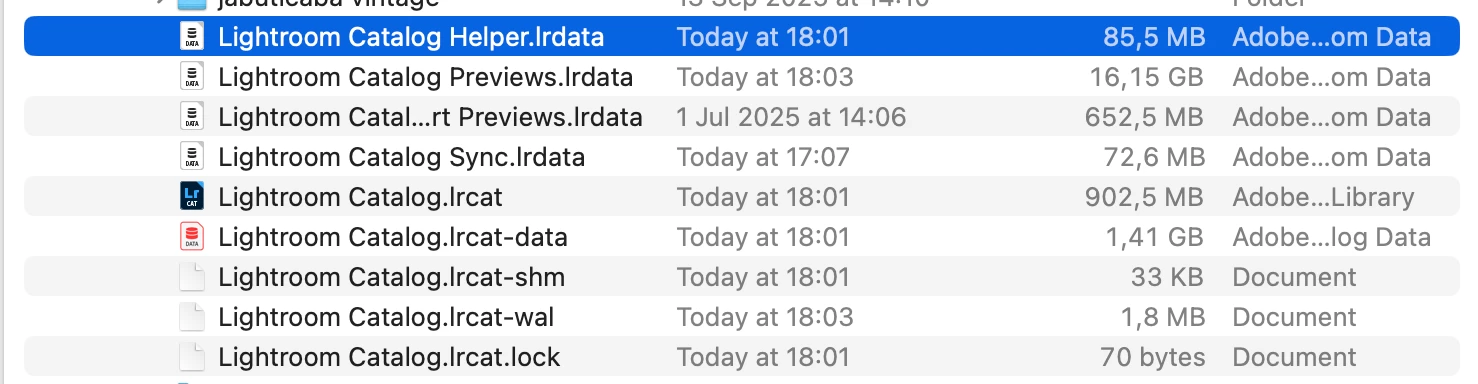Select the Lightroom Catalog Previews.lrdata icon
1478x384 pixels.
pyautogui.click(x=192, y=77)
